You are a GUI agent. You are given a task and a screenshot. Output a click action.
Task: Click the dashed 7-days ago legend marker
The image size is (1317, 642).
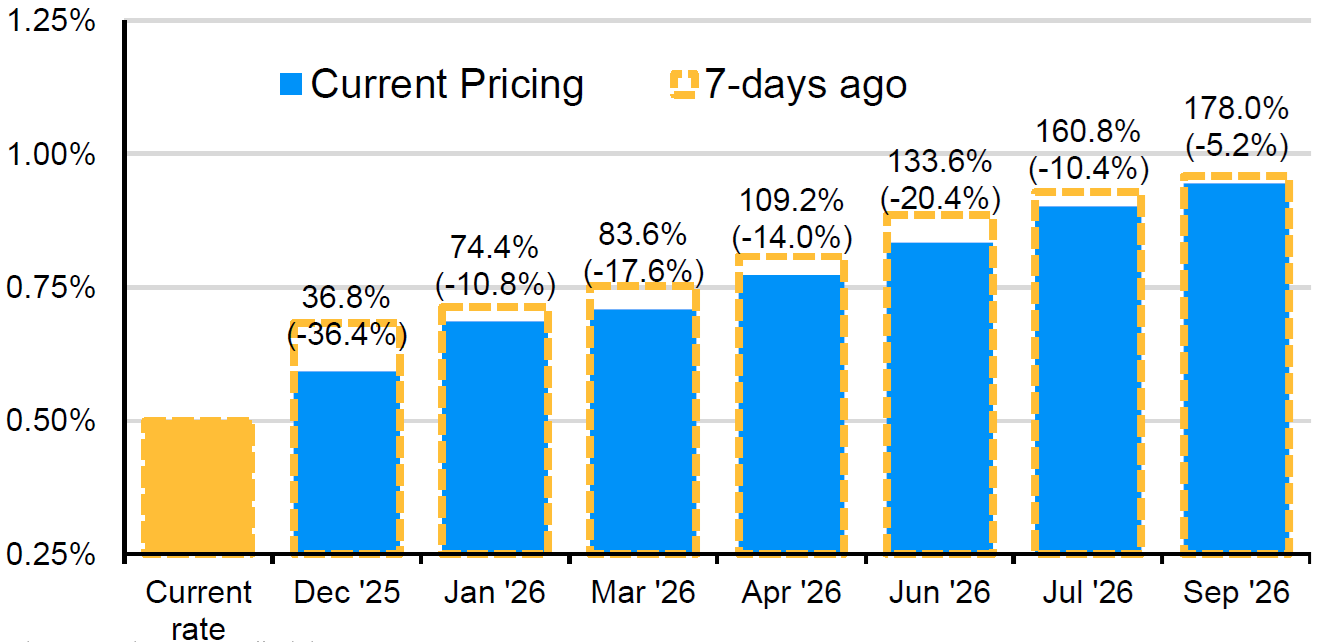pos(683,84)
